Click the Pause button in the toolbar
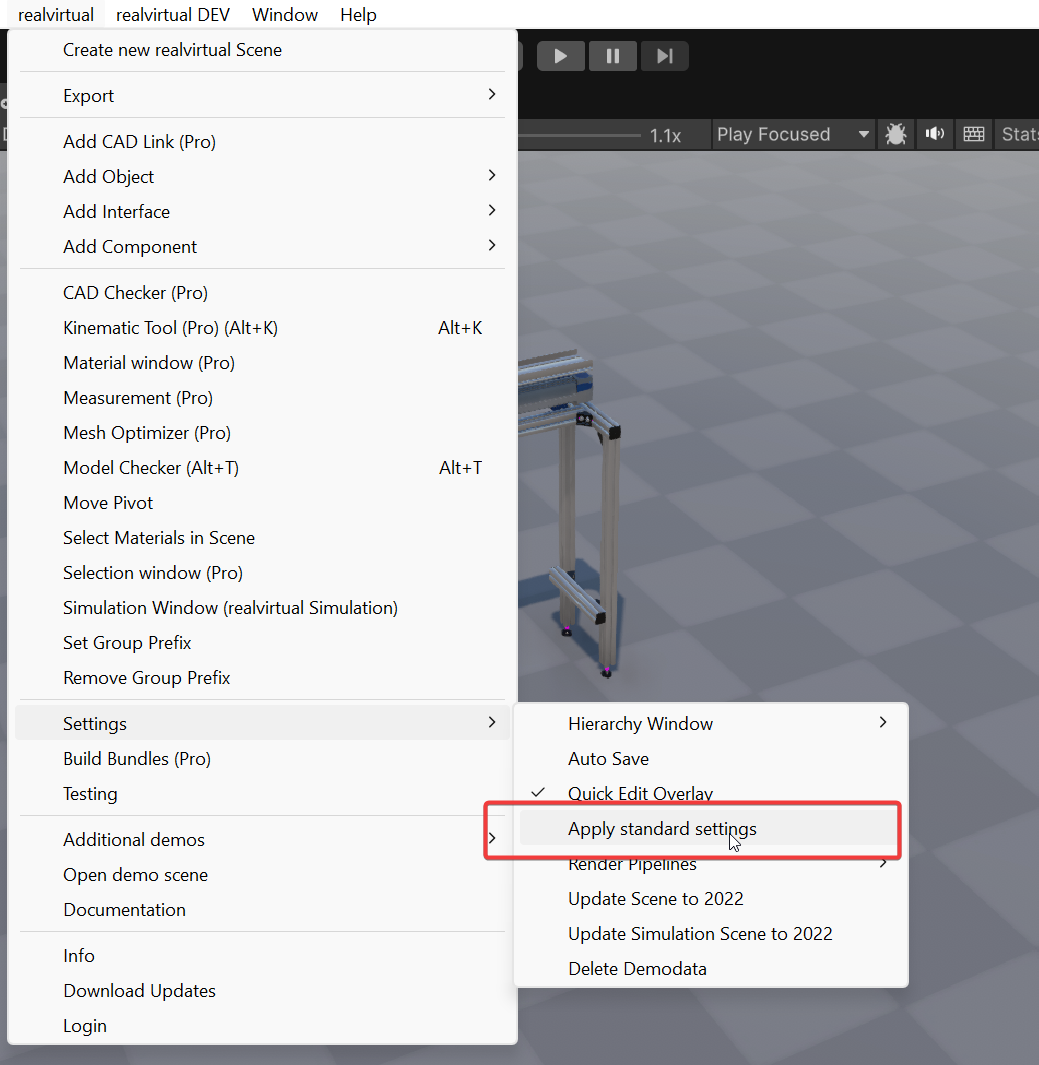This screenshot has height=1065, width=1039. (613, 56)
